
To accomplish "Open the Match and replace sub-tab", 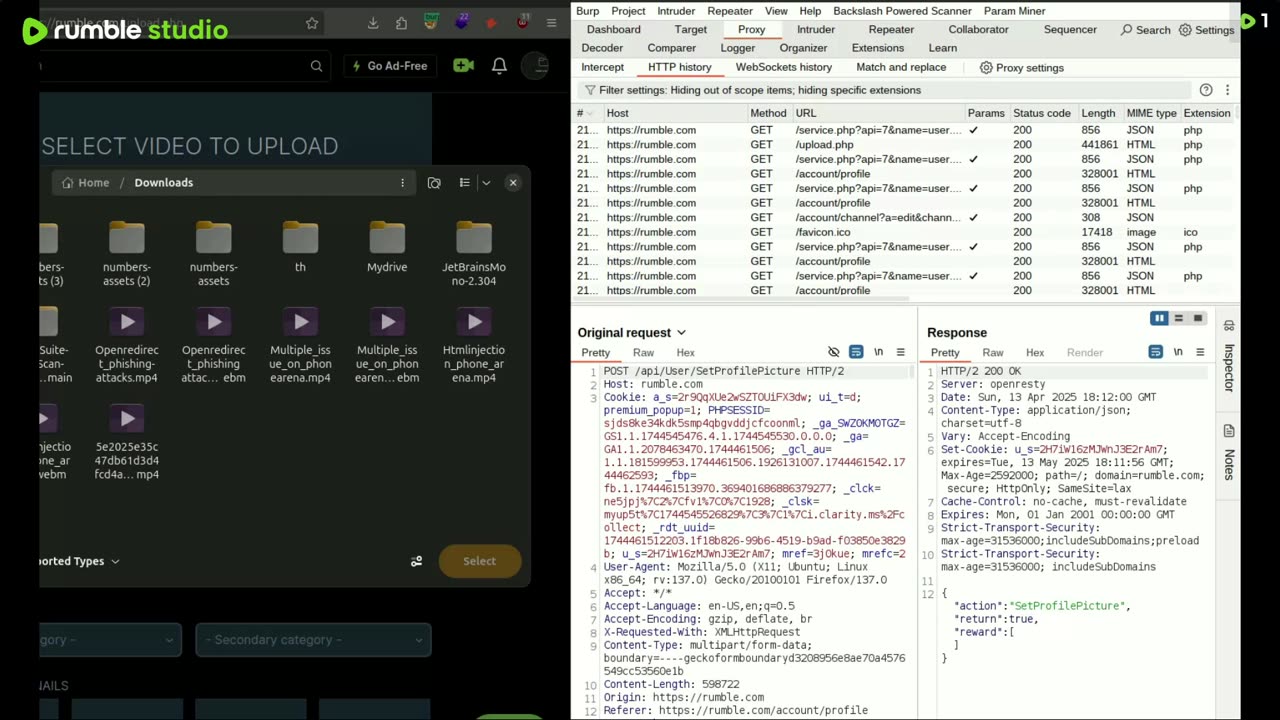I will click(x=901, y=67).
